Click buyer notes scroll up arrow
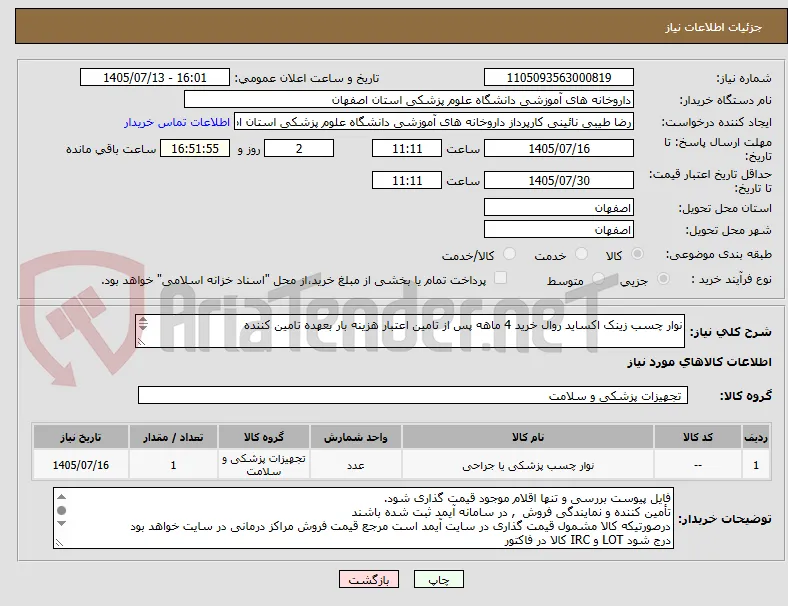Image resolution: width=788 pixels, height=606 pixels. click(x=61, y=496)
